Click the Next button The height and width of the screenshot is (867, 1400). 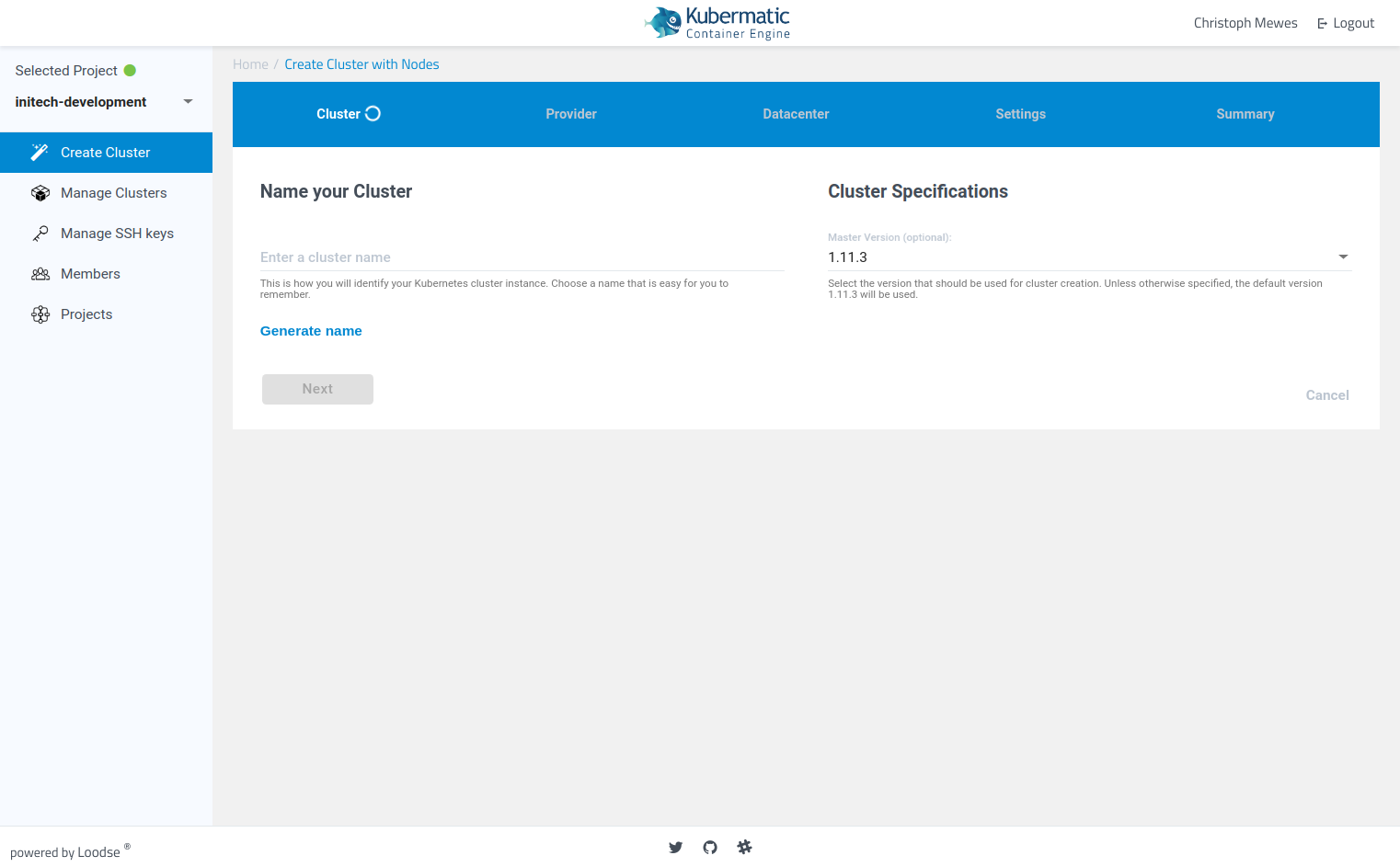pyautogui.click(x=317, y=389)
